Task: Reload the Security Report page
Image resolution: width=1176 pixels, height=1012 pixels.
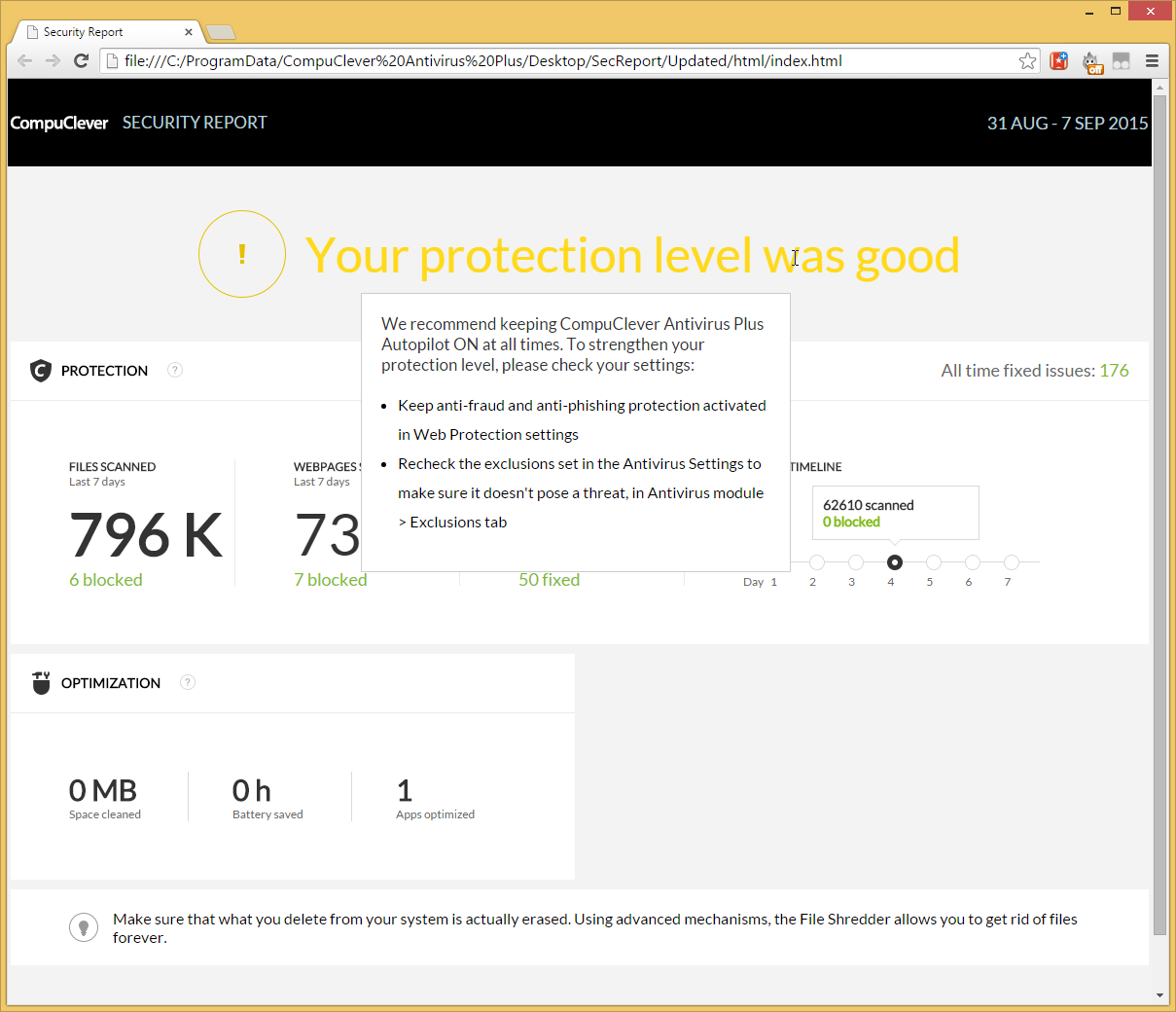Action: [x=82, y=61]
